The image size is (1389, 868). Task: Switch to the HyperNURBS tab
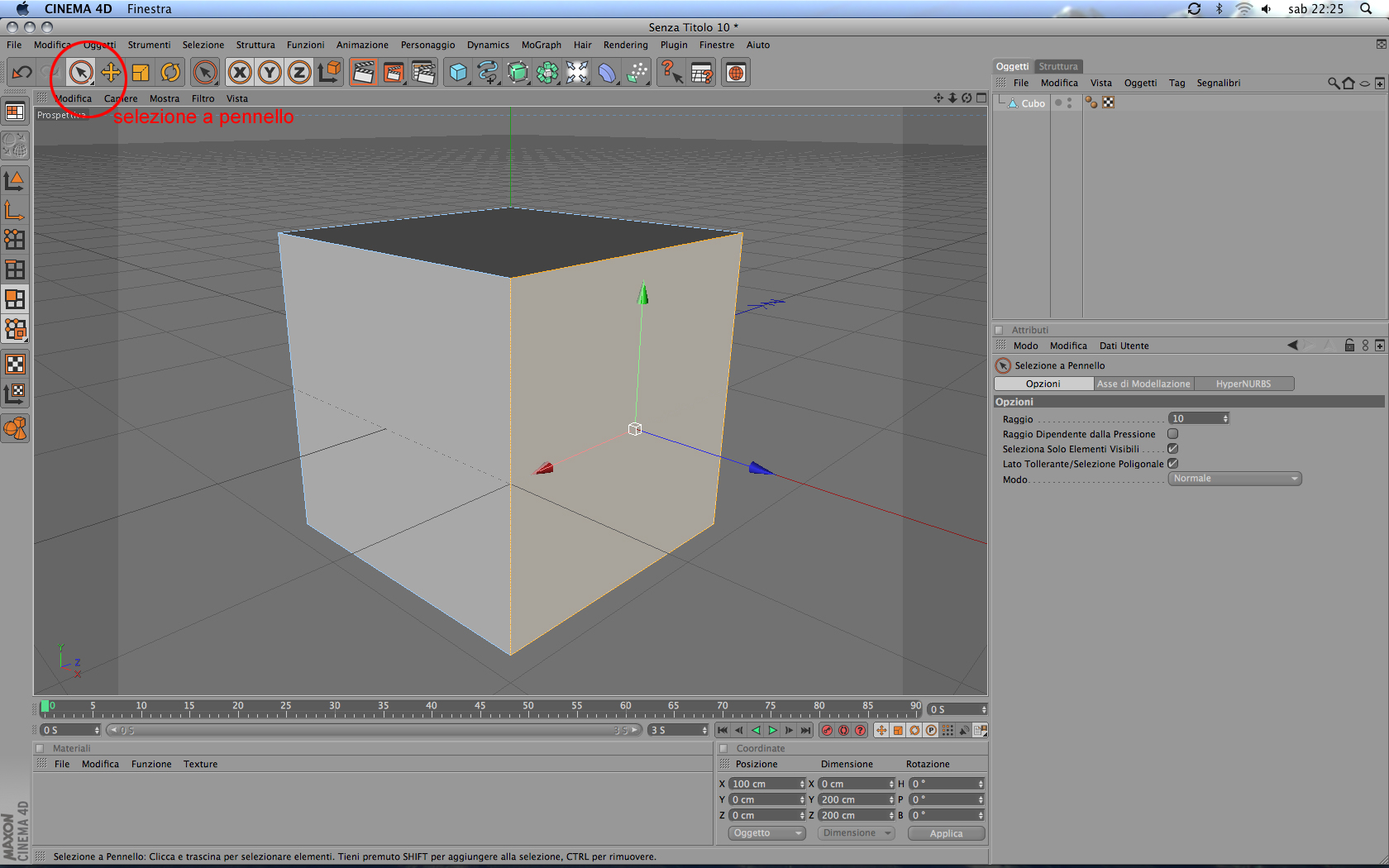pyautogui.click(x=1243, y=384)
